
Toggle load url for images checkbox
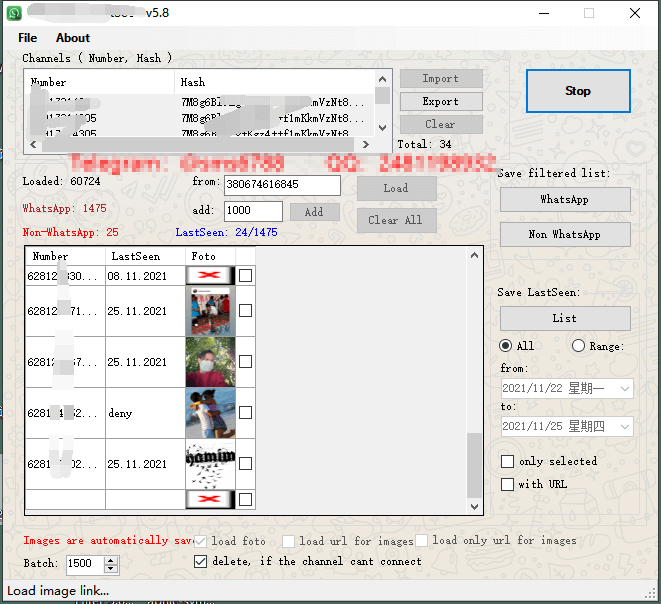click(x=288, y=541)
